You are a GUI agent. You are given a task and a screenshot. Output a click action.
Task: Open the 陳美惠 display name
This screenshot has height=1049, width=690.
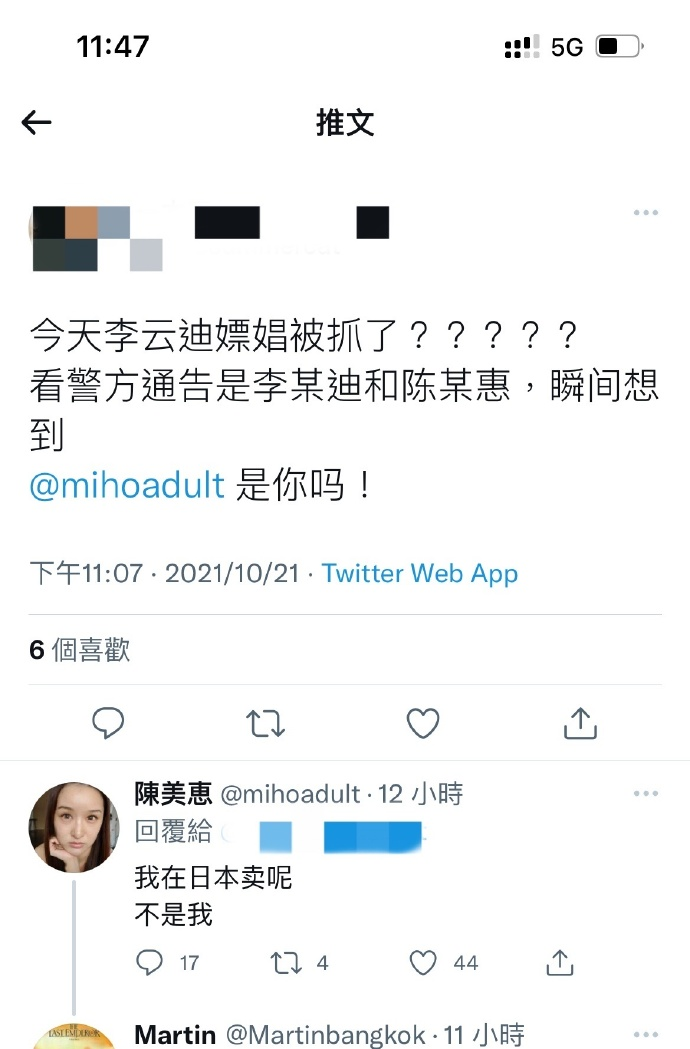[x=173, y=794]
